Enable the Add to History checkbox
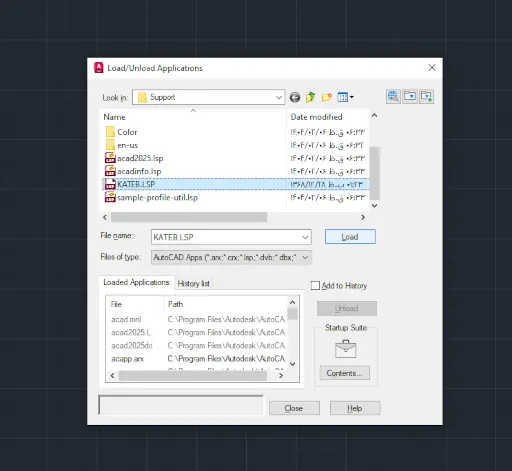 click(x=315, y=286)
